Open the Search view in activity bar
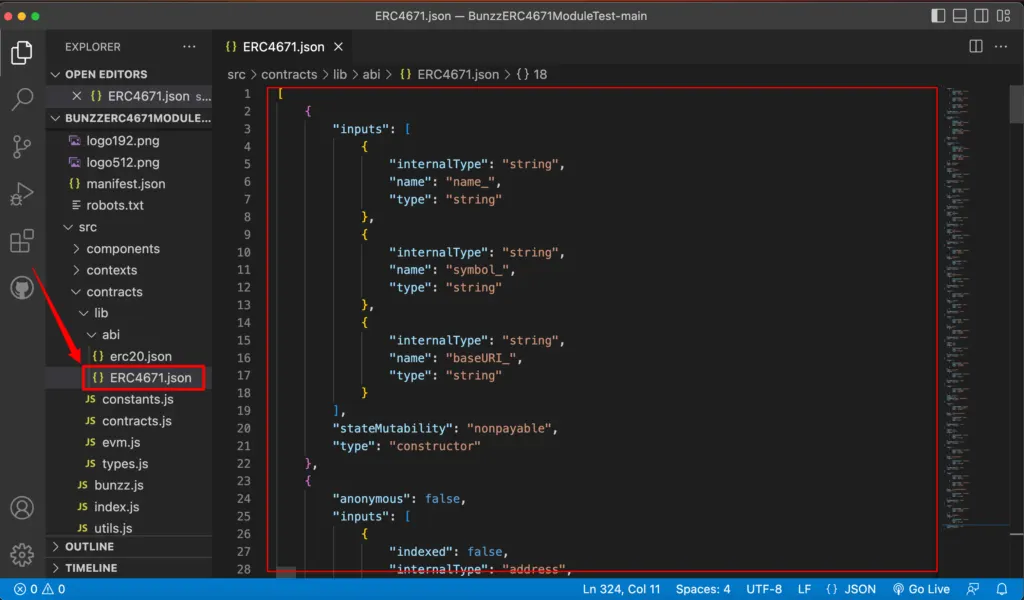1024x600 pixels. click(22, 99)
